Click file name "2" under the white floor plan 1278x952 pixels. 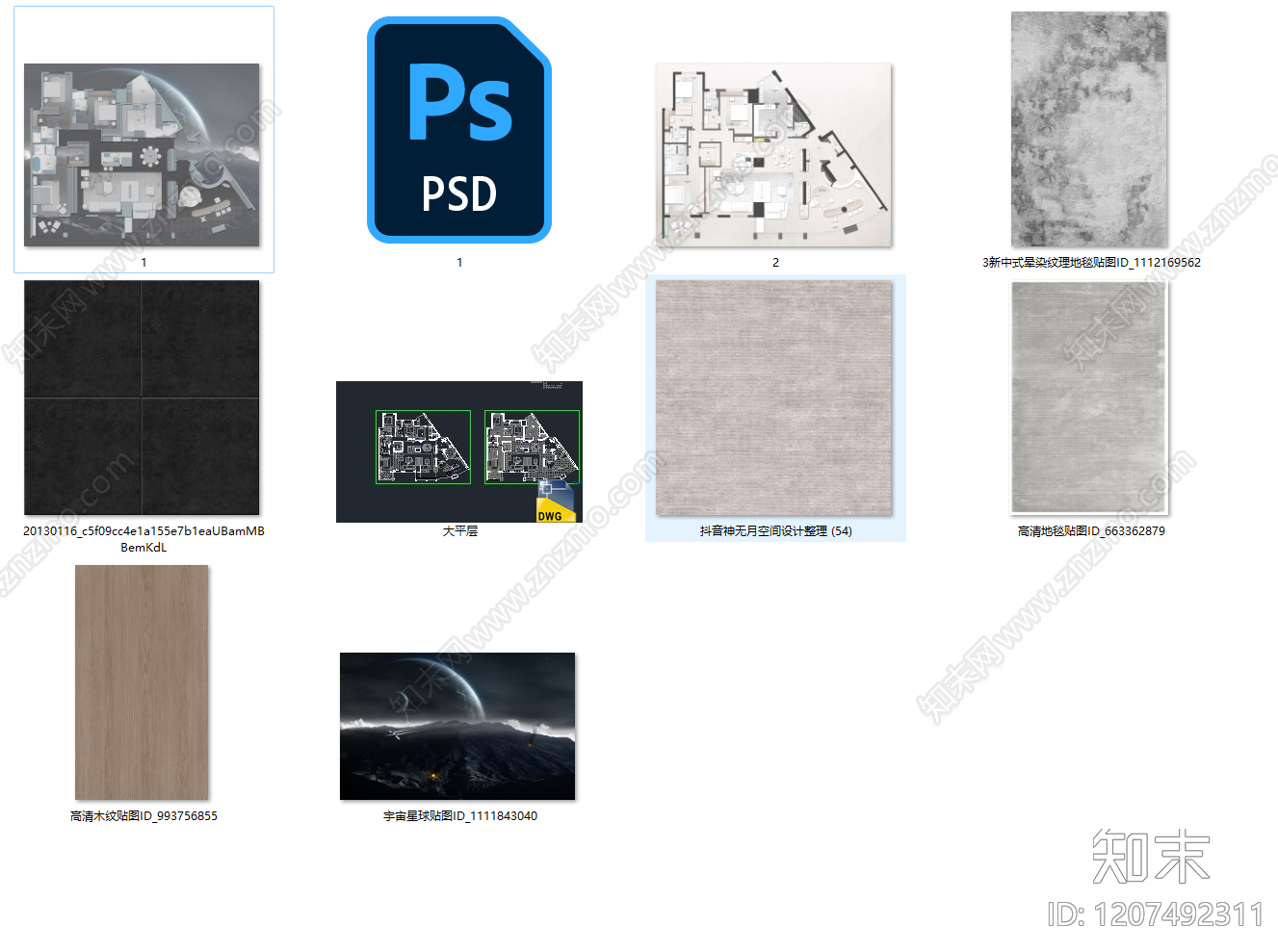(775, 262)
